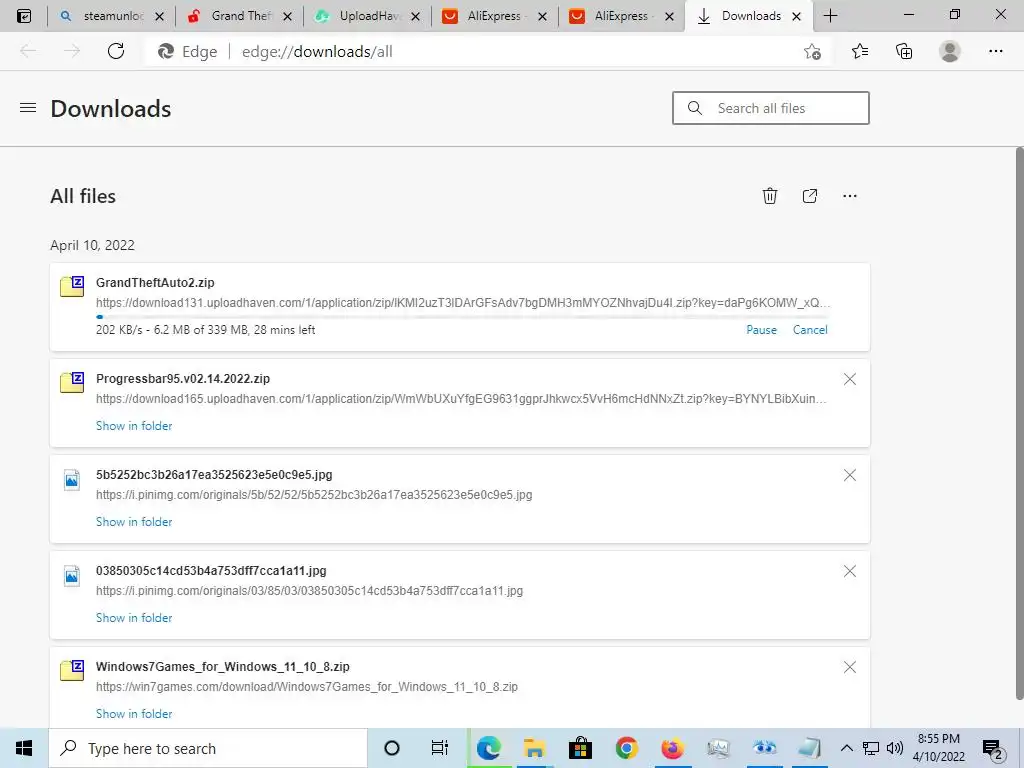The width and height of the screenshot is (1024, 768).
Task: Switch to the Grand Theft tab
Action: (x=239, y=16)
